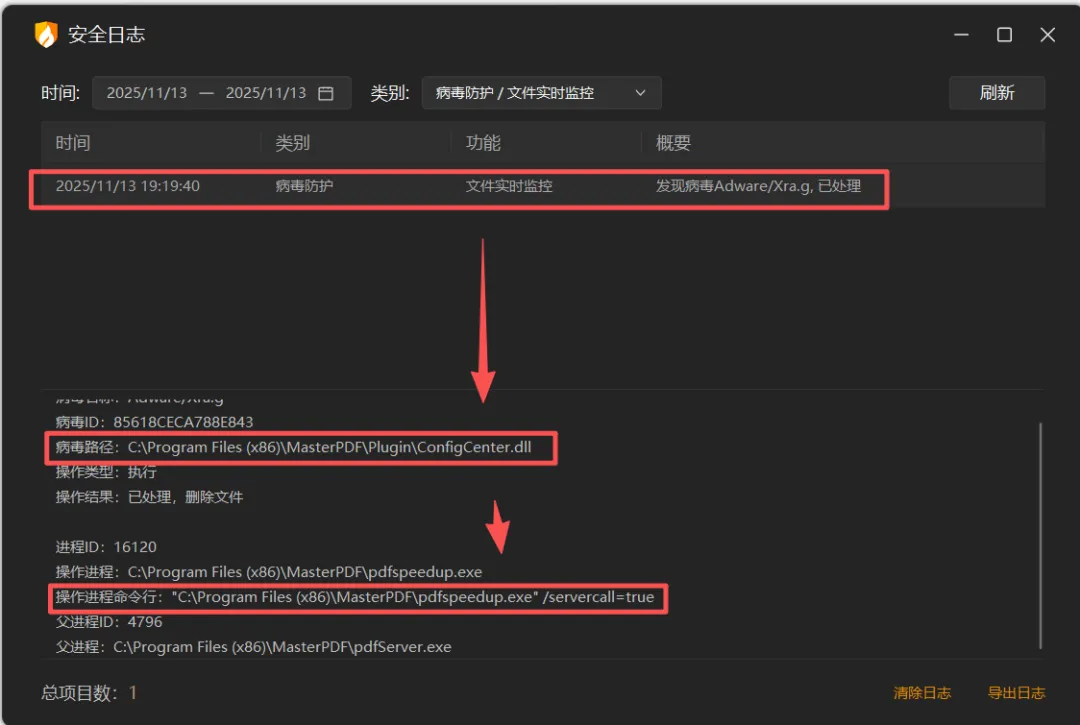Screen dimensions: 1080x725
Task: Click the end date 2025/11/13 field
Action: (266, 93)
